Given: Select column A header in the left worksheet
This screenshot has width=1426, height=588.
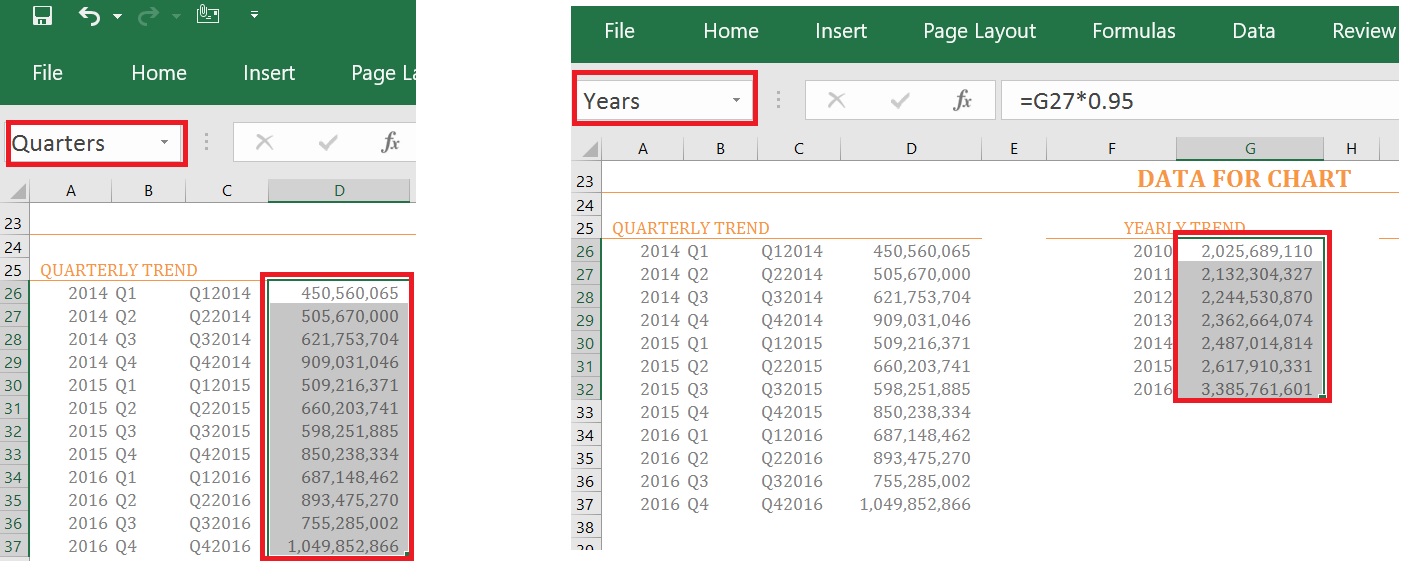Looking at the screenshot, I should (x=71, y=190).
